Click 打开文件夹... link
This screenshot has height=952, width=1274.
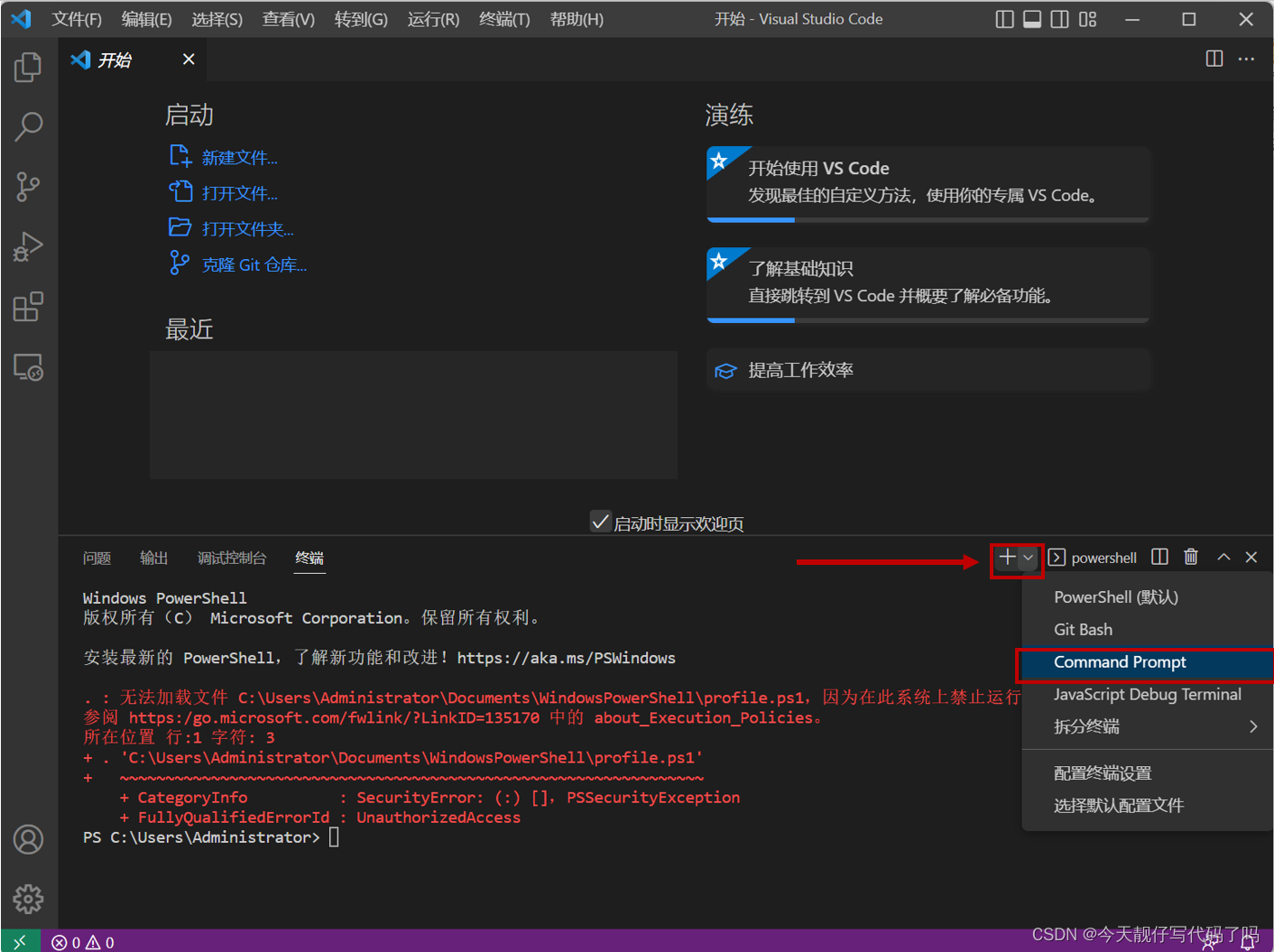pyautogui.click(x=247, y=229)
